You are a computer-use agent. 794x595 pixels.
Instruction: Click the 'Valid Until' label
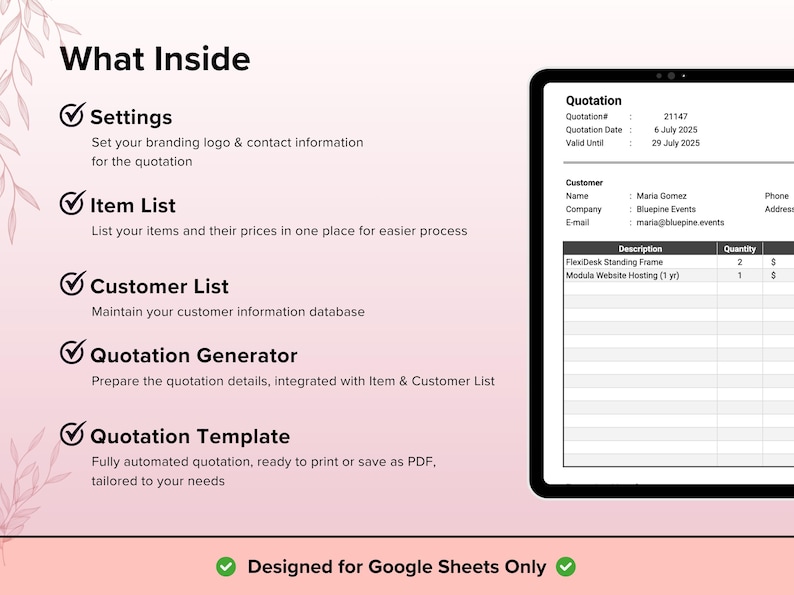click(x=584, y=143)
